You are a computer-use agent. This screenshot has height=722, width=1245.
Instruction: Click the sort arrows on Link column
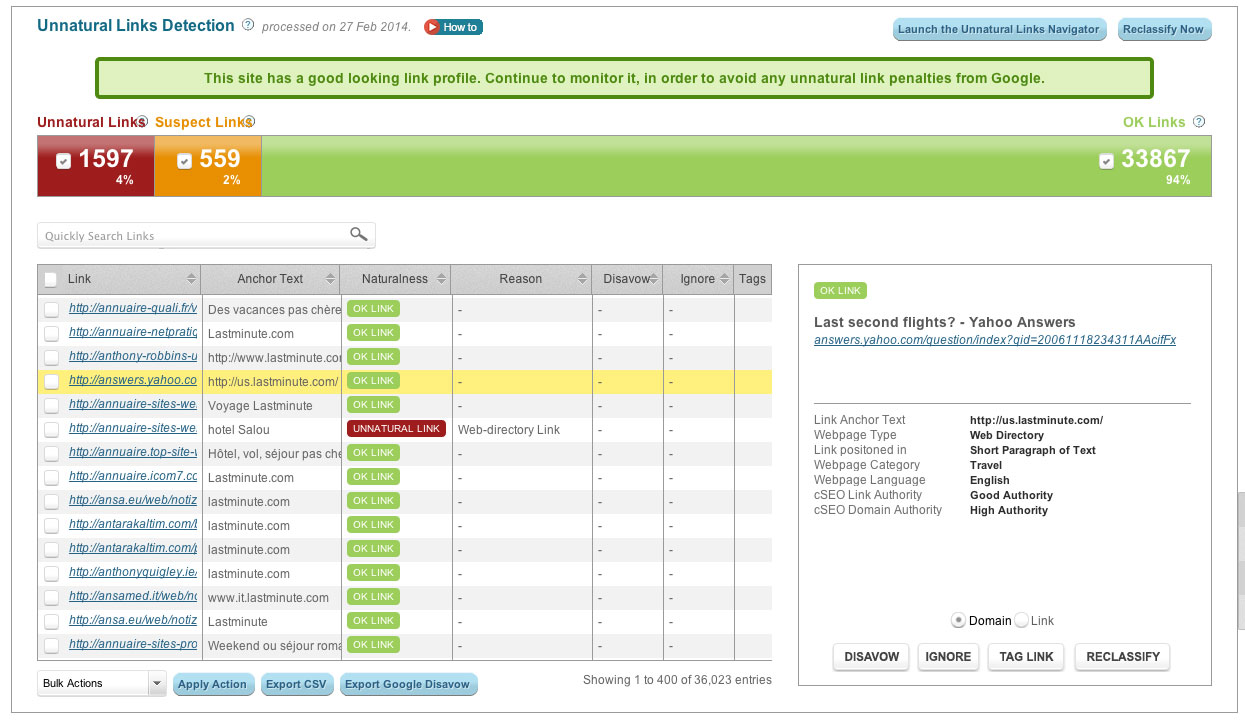tap(191, 279)
